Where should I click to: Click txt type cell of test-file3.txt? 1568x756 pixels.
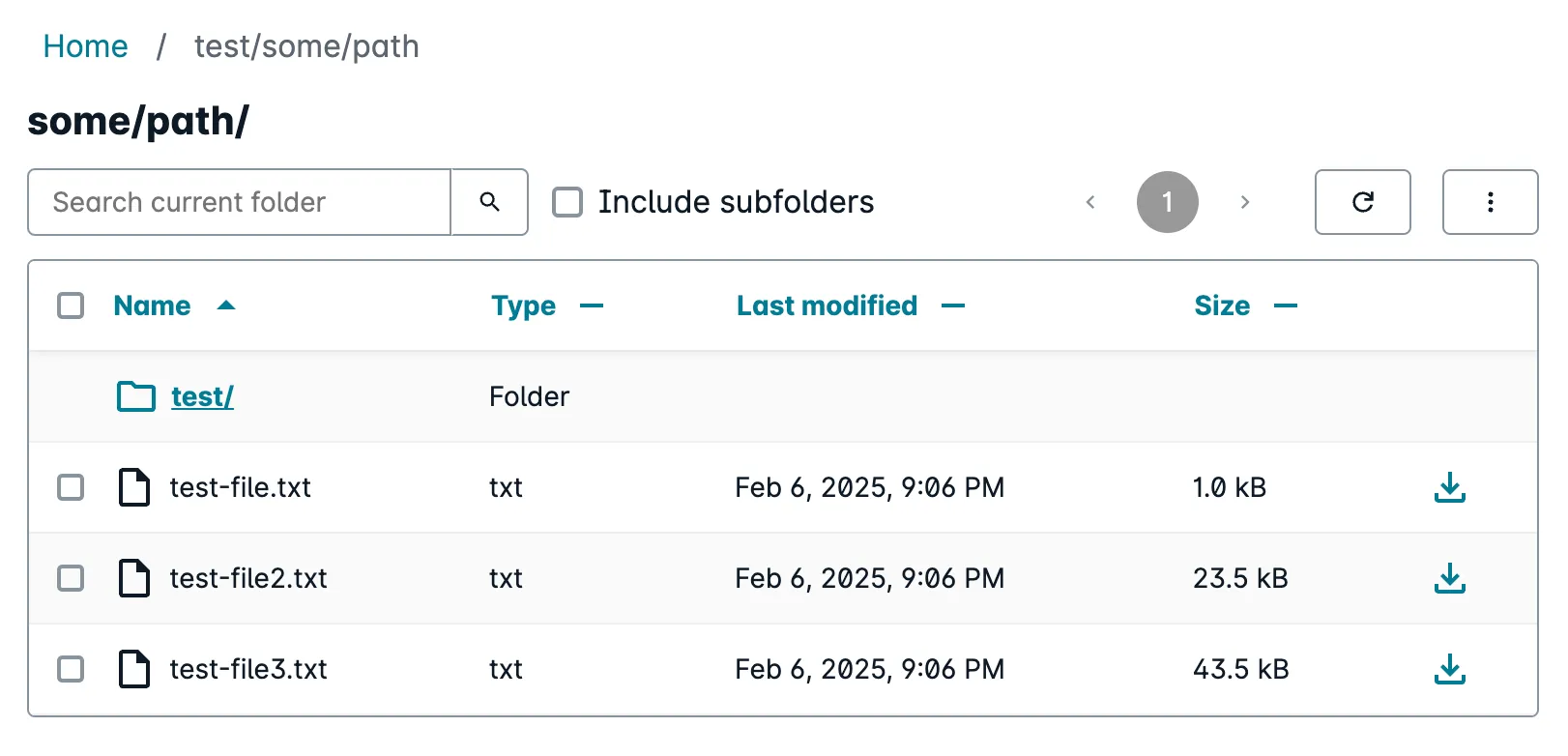[x=506, y=669]
